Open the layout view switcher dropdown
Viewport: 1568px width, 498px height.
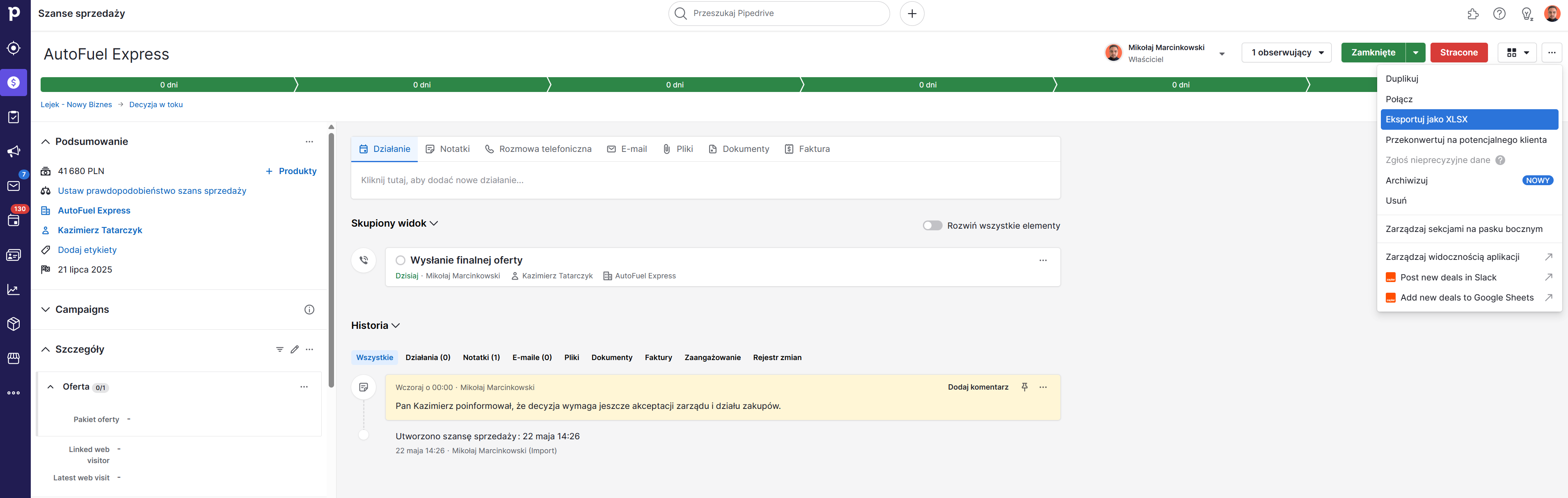click(1517, 53)
